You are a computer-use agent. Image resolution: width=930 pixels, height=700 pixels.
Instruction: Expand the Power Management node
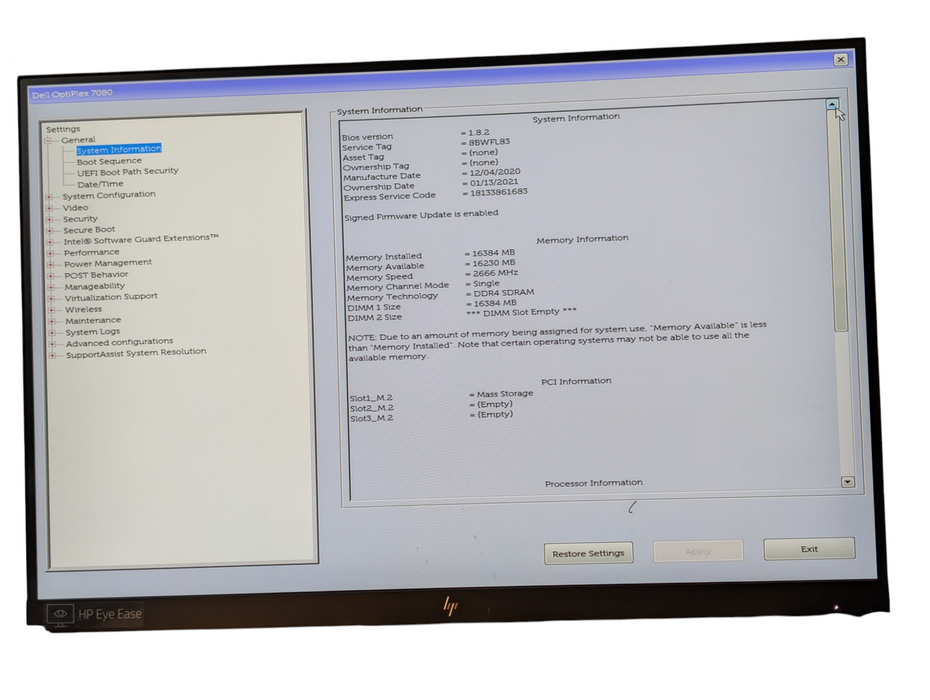coord(51,265)
